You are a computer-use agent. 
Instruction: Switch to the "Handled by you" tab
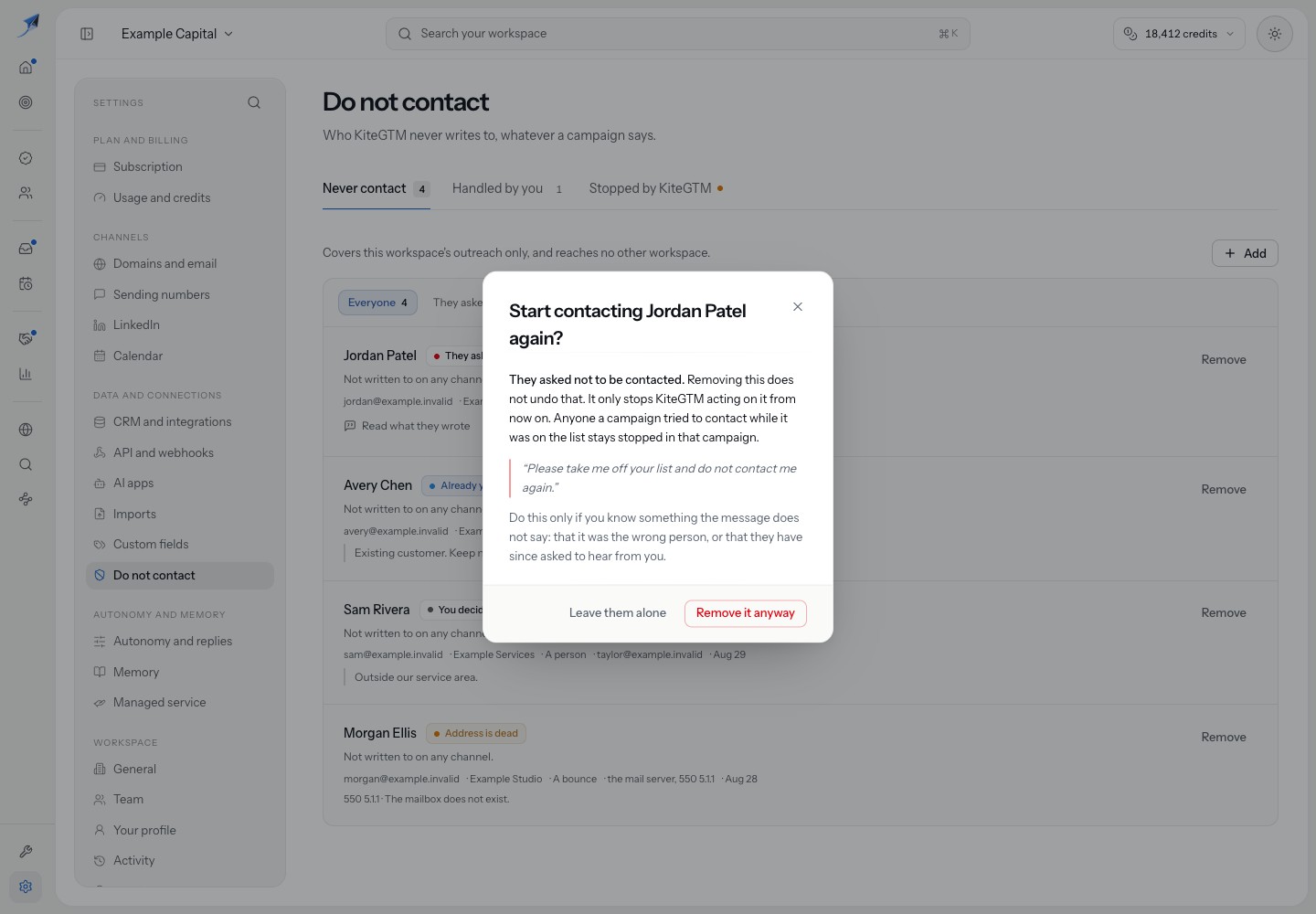pos(507,188)
